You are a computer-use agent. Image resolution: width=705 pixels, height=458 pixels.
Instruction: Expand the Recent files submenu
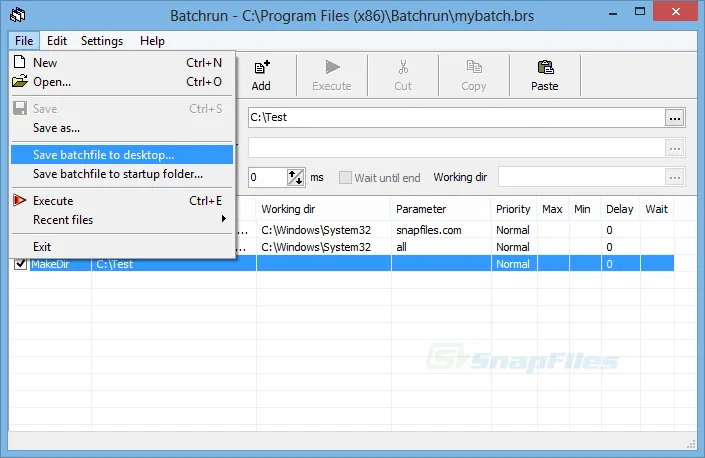click(x=122, y=220)
